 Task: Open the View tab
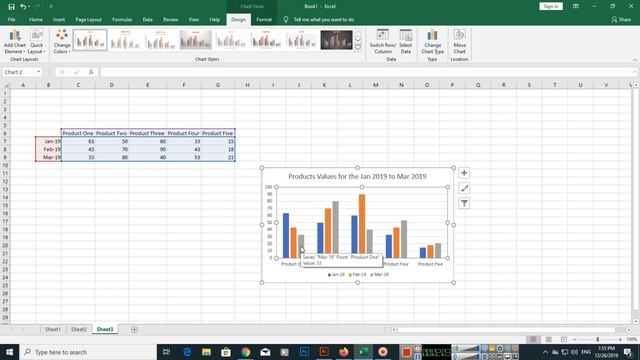tap(193, 20)
